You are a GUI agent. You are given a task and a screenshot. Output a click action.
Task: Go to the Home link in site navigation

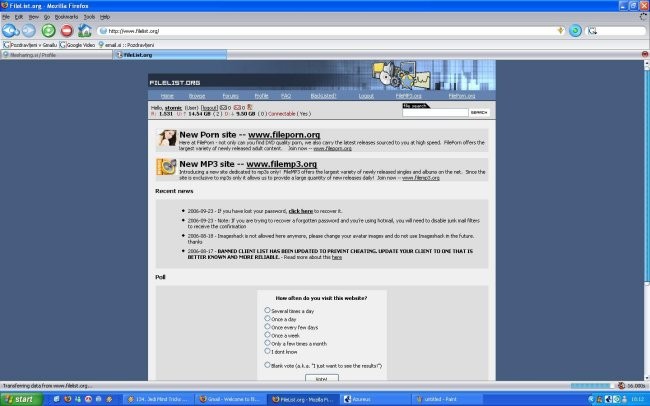pos(167,96)
